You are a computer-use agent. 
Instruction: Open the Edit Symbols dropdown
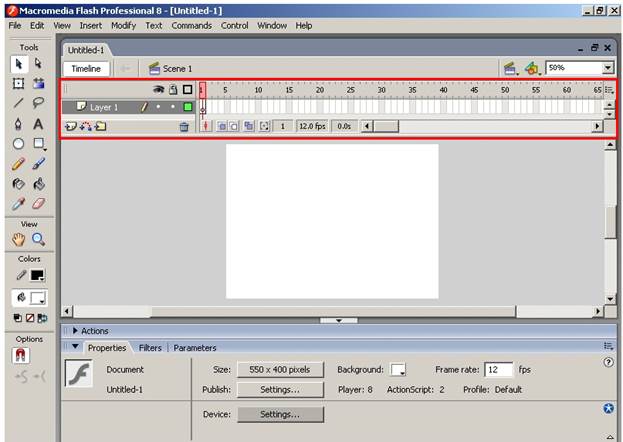pos(532,69)
